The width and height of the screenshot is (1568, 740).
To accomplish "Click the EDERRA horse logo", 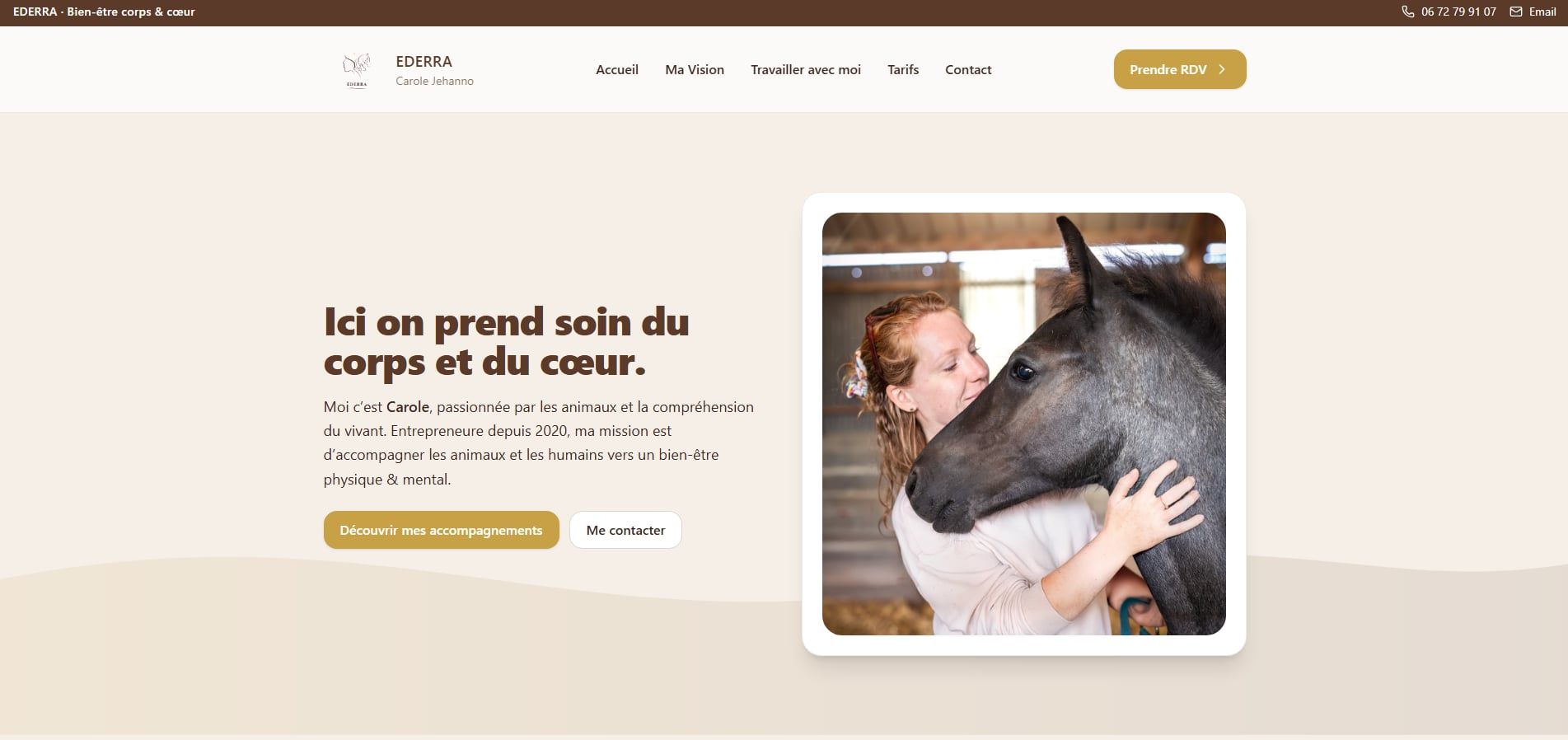I will pyautogui.click(x=356, y=70).
